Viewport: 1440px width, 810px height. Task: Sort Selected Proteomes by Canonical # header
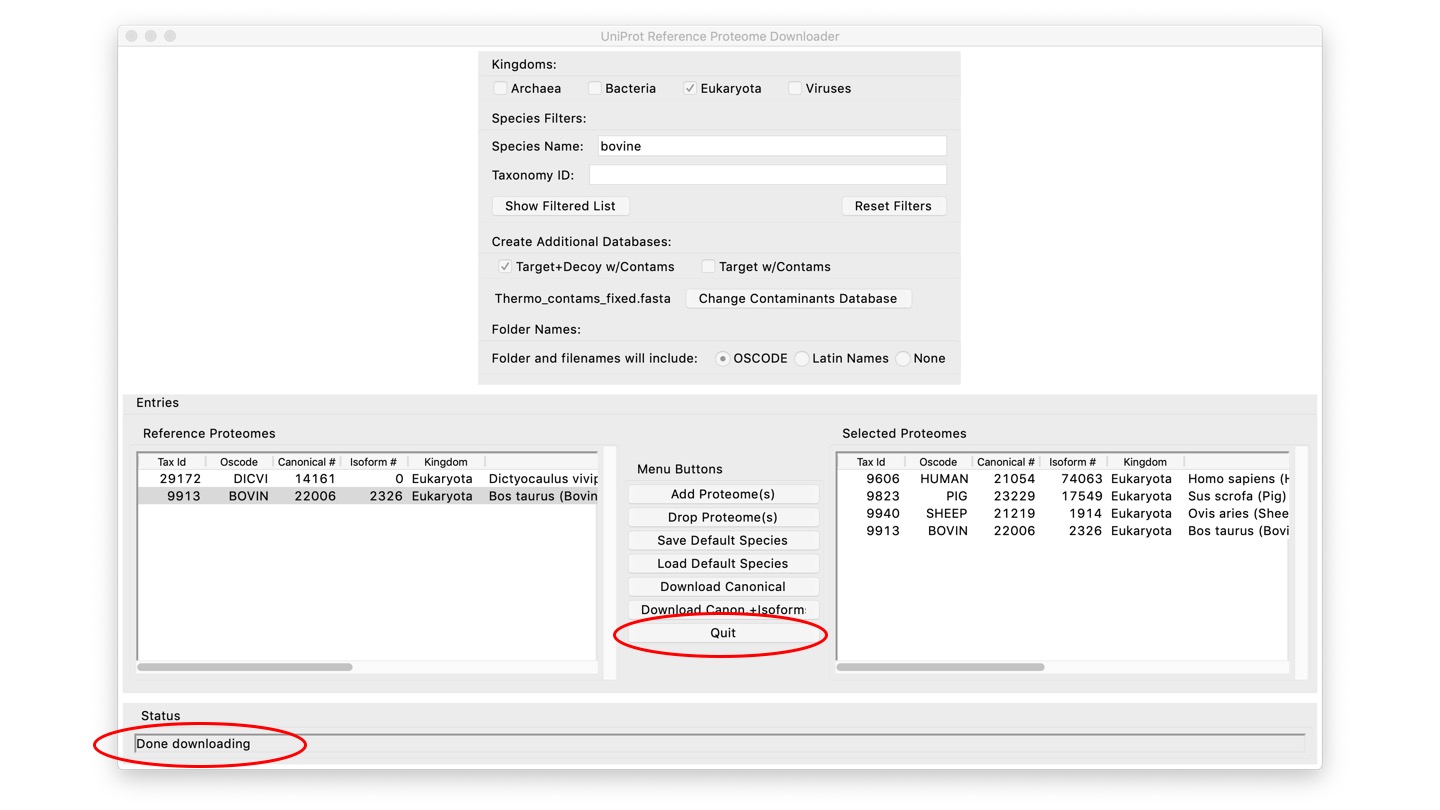click(1006, 462)
